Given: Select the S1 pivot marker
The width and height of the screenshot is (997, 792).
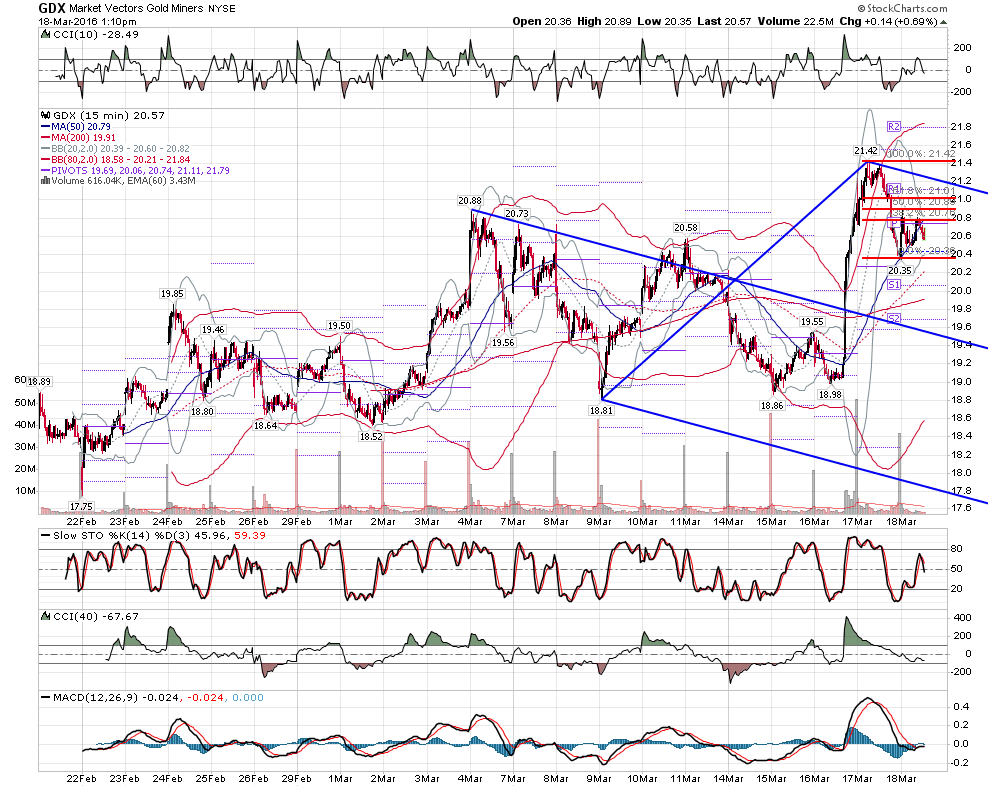Looking at the screenshot, I should click(x=894, y=285).
